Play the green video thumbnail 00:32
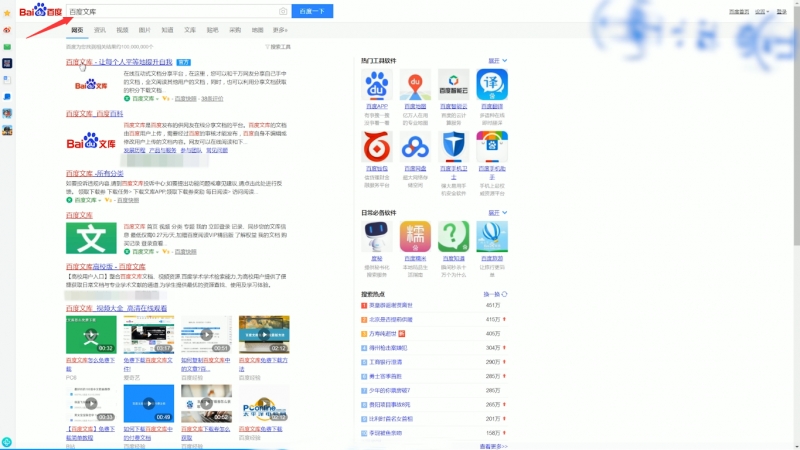This screenshot has height=450, width=800. click(x=91, y=335)
